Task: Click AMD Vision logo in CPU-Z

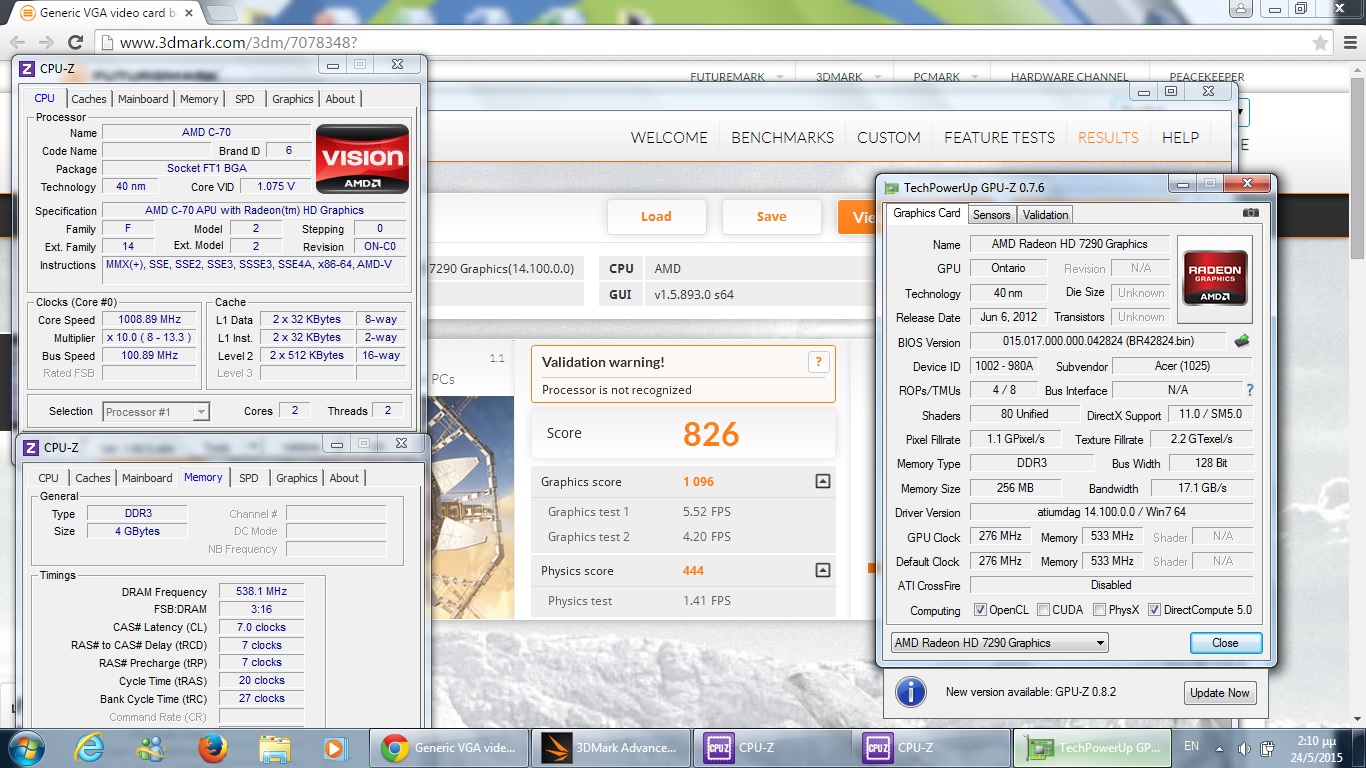Action: pos(362,159)
